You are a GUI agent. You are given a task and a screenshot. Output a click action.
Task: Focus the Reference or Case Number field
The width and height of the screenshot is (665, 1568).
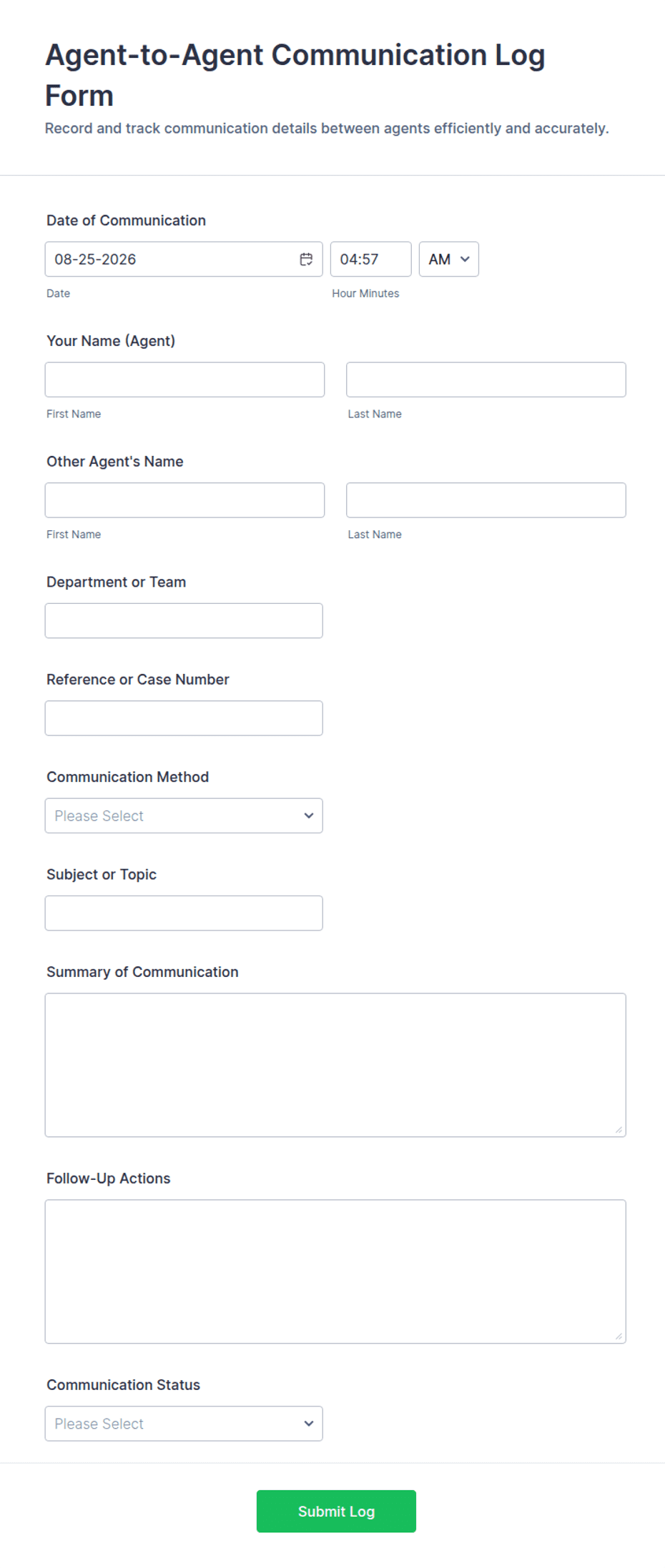pos(184,718)
